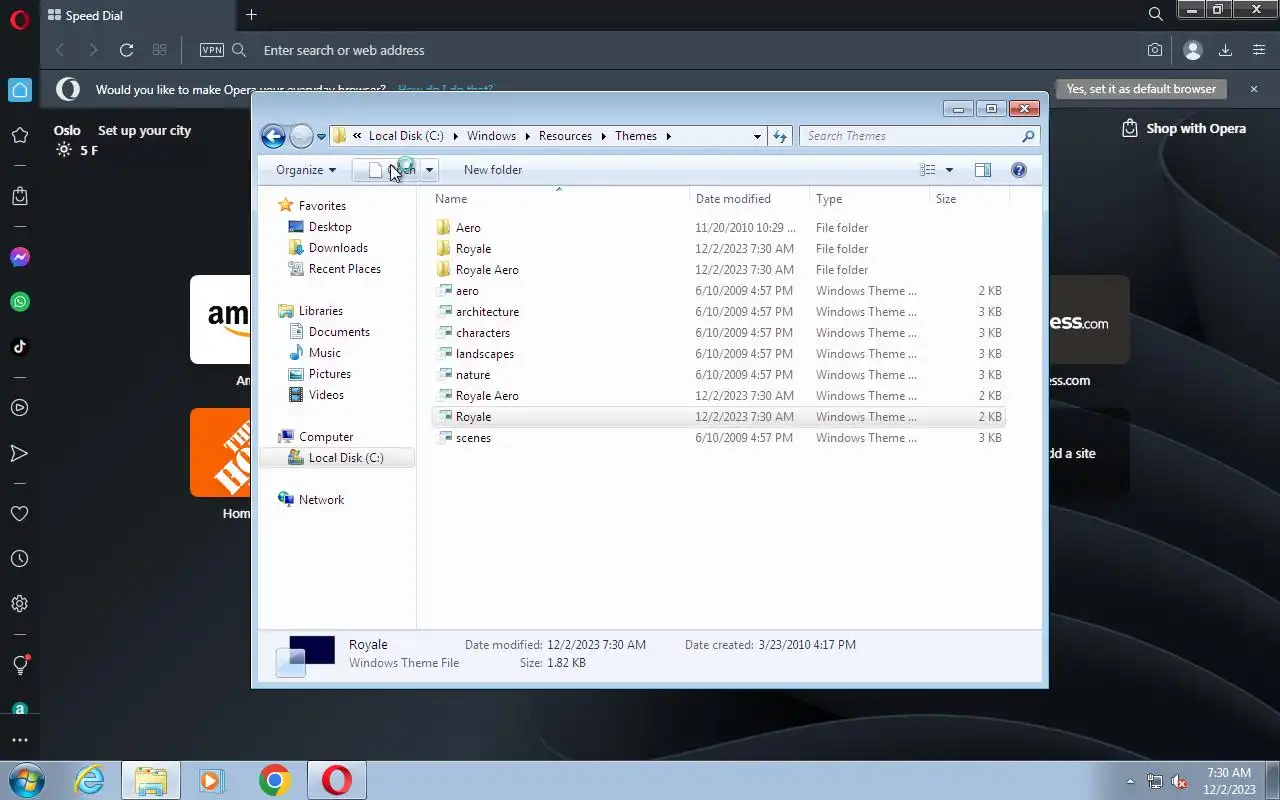This screenshot has height=800, width=1280.
Task: Expand the arrow after Resources in breadcrumb
Action: [603, 136]
